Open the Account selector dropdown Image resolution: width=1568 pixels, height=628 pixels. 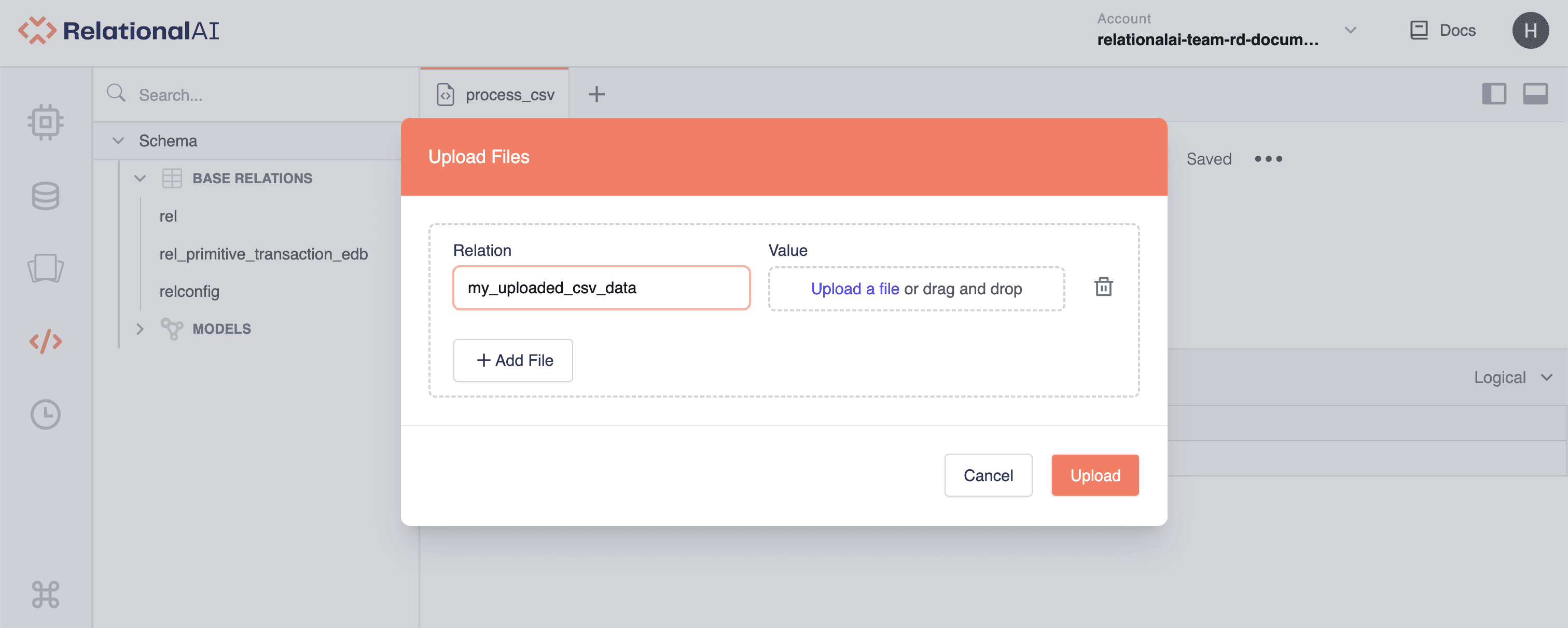(1350, 31)
